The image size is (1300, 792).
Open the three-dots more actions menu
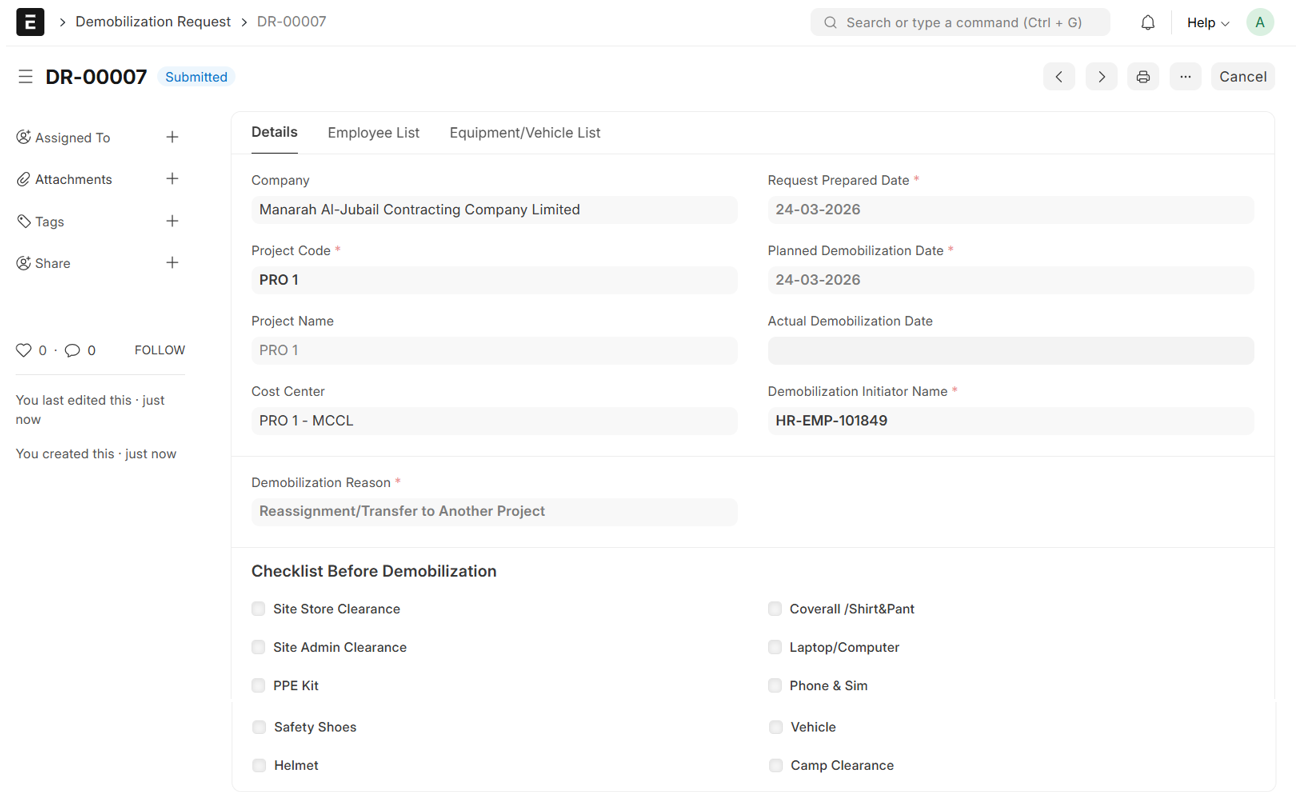[x=1185, y=77]
